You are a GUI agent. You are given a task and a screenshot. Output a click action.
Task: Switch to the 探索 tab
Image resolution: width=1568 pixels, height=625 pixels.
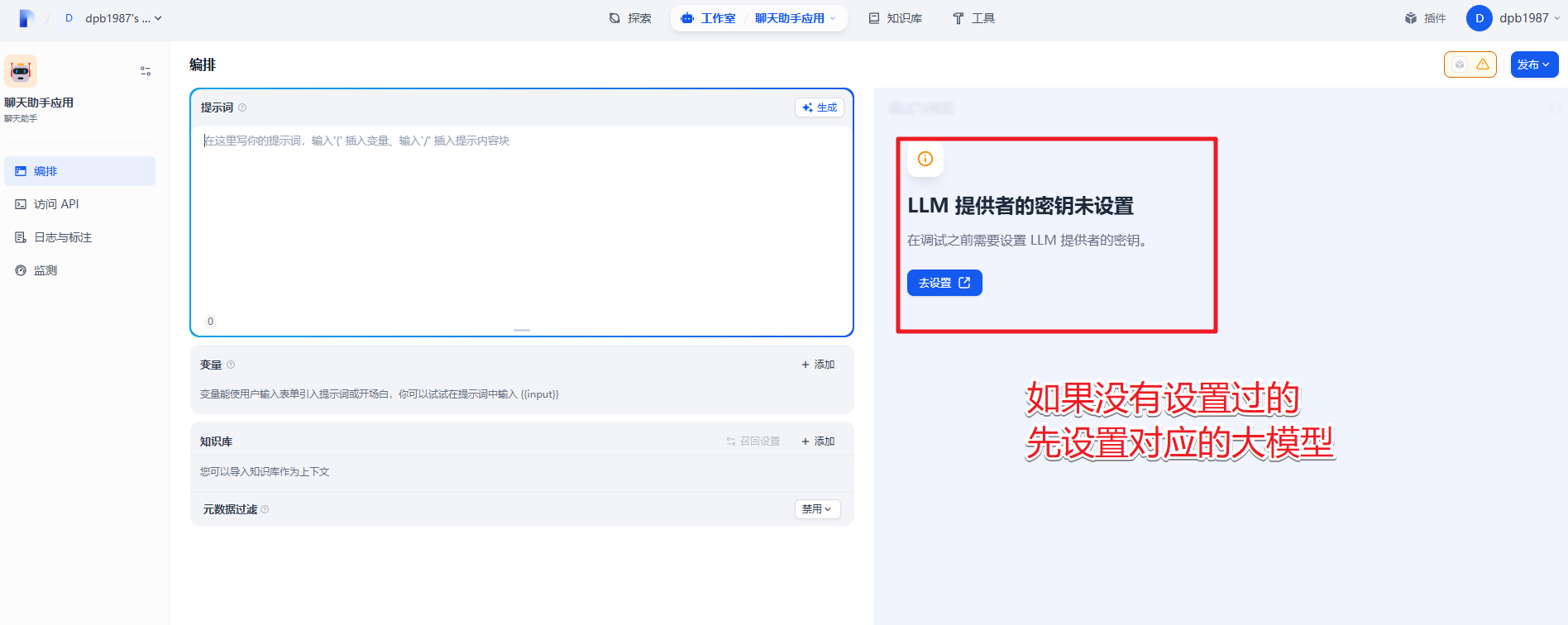(630, 18)
